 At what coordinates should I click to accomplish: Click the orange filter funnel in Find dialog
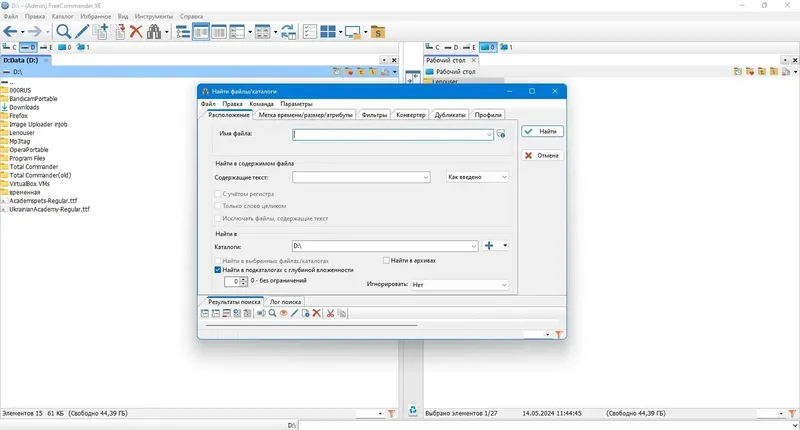(559, 335)
